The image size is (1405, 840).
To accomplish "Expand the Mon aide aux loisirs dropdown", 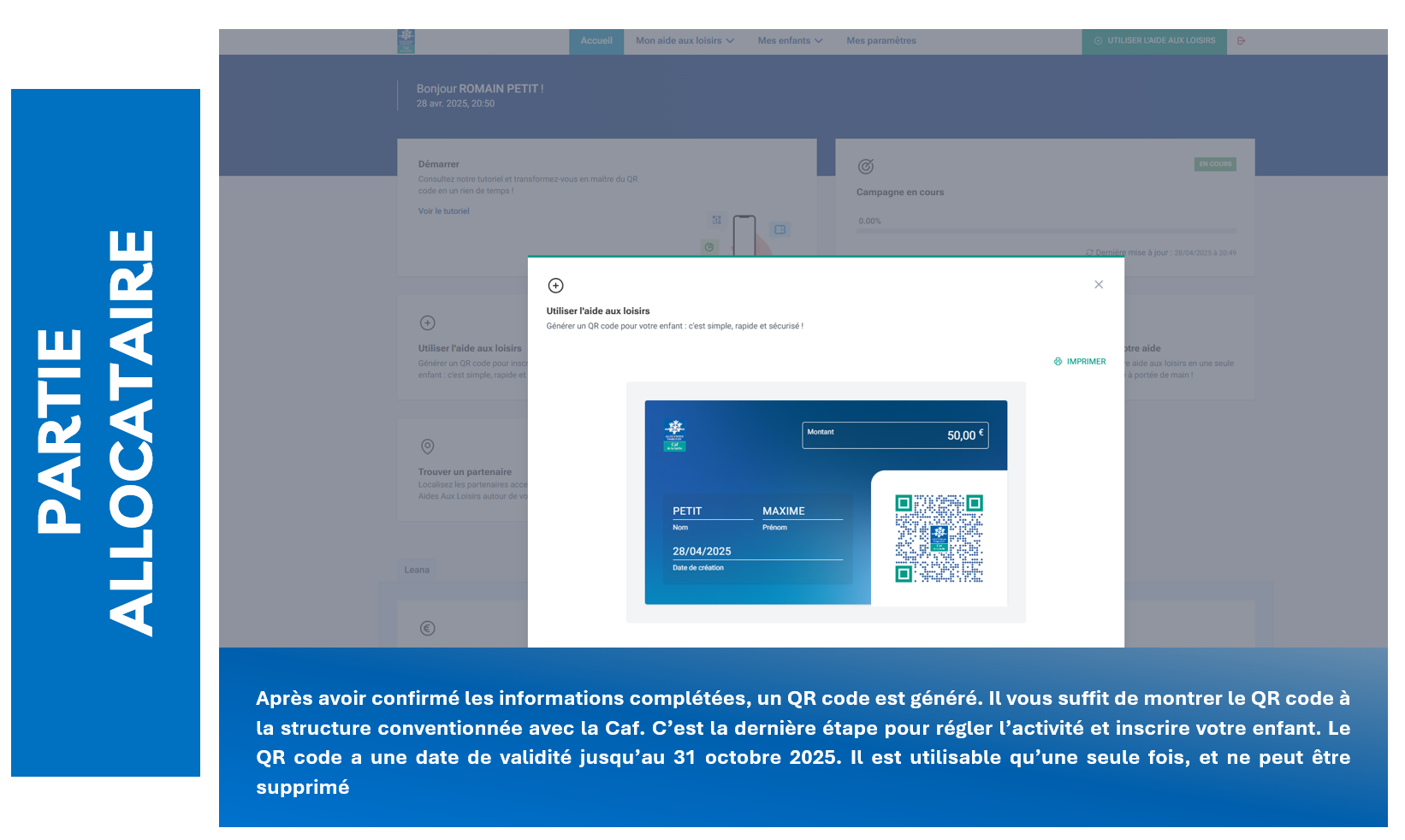I will point(685,41).
